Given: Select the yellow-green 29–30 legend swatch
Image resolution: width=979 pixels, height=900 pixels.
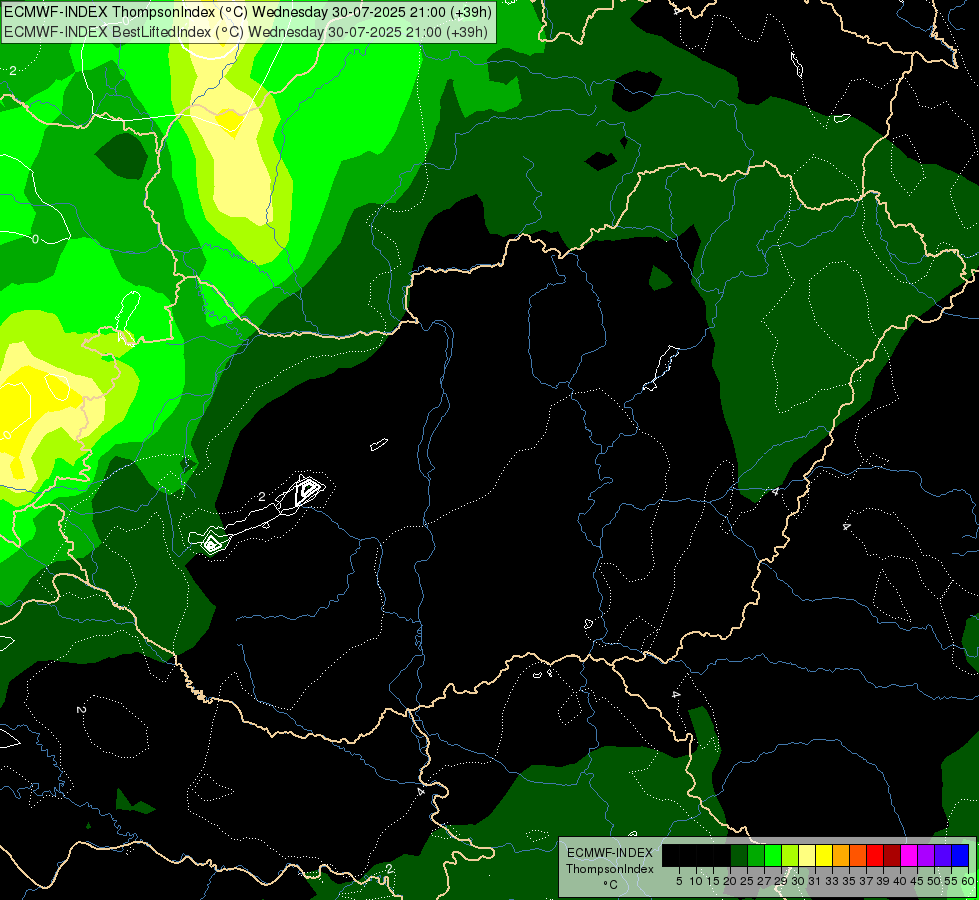Looking at the screenshot, I should 790,855.
